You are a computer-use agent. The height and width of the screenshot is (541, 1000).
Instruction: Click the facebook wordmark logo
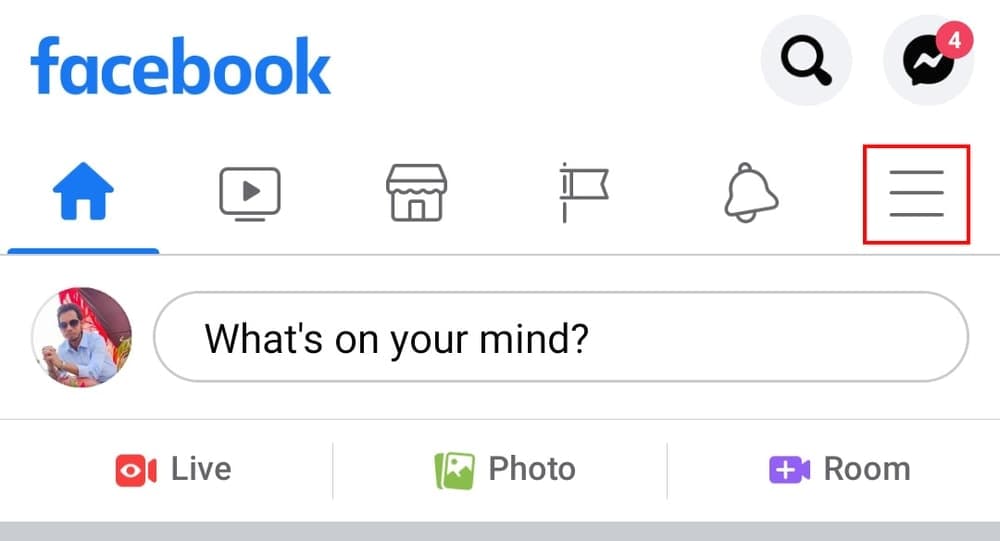(180, 68)
